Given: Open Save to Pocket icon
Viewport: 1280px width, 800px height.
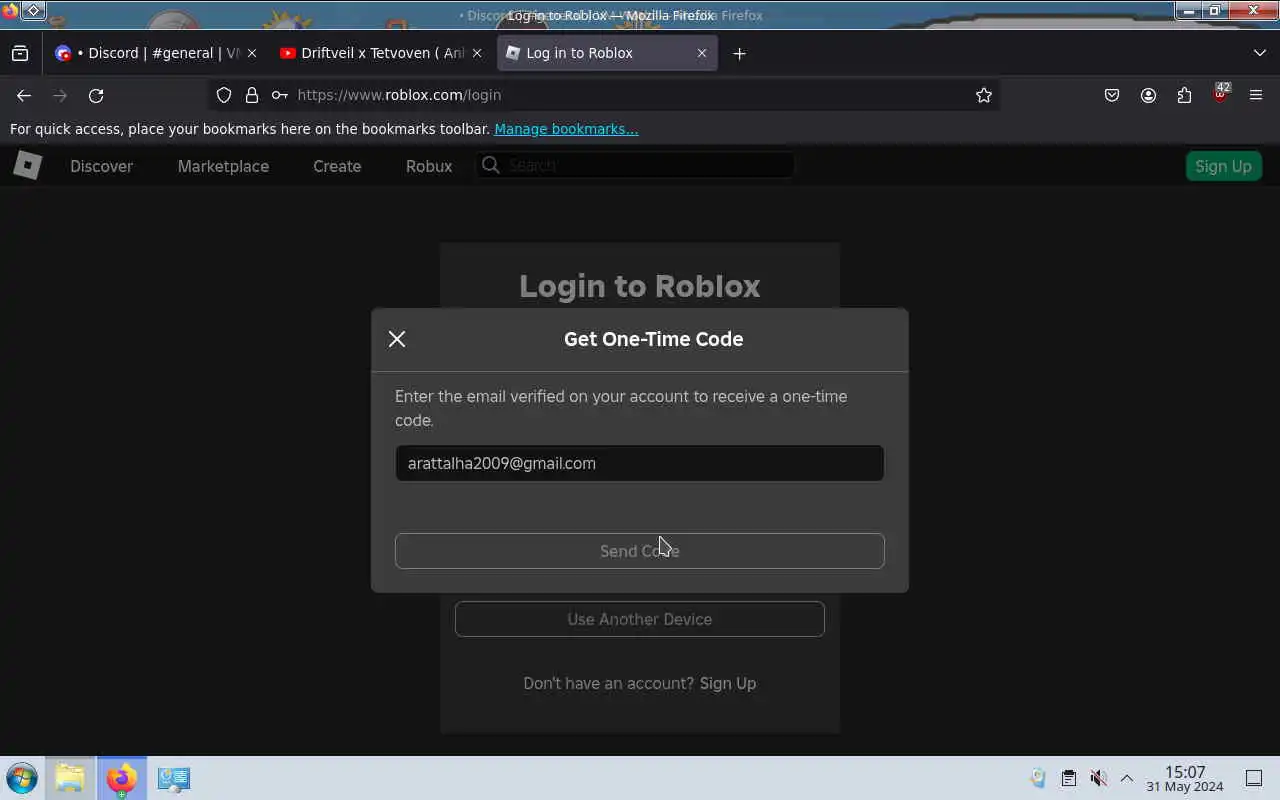Looking at the screenshot, I should pyautogui.click(x=1112, y=95).
